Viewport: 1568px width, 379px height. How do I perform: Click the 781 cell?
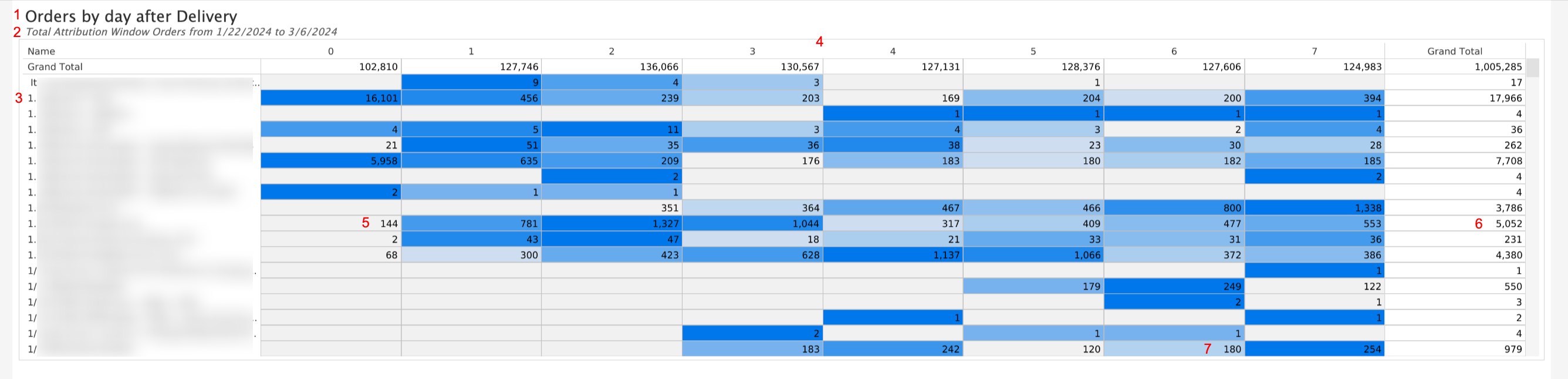(472, 224)
